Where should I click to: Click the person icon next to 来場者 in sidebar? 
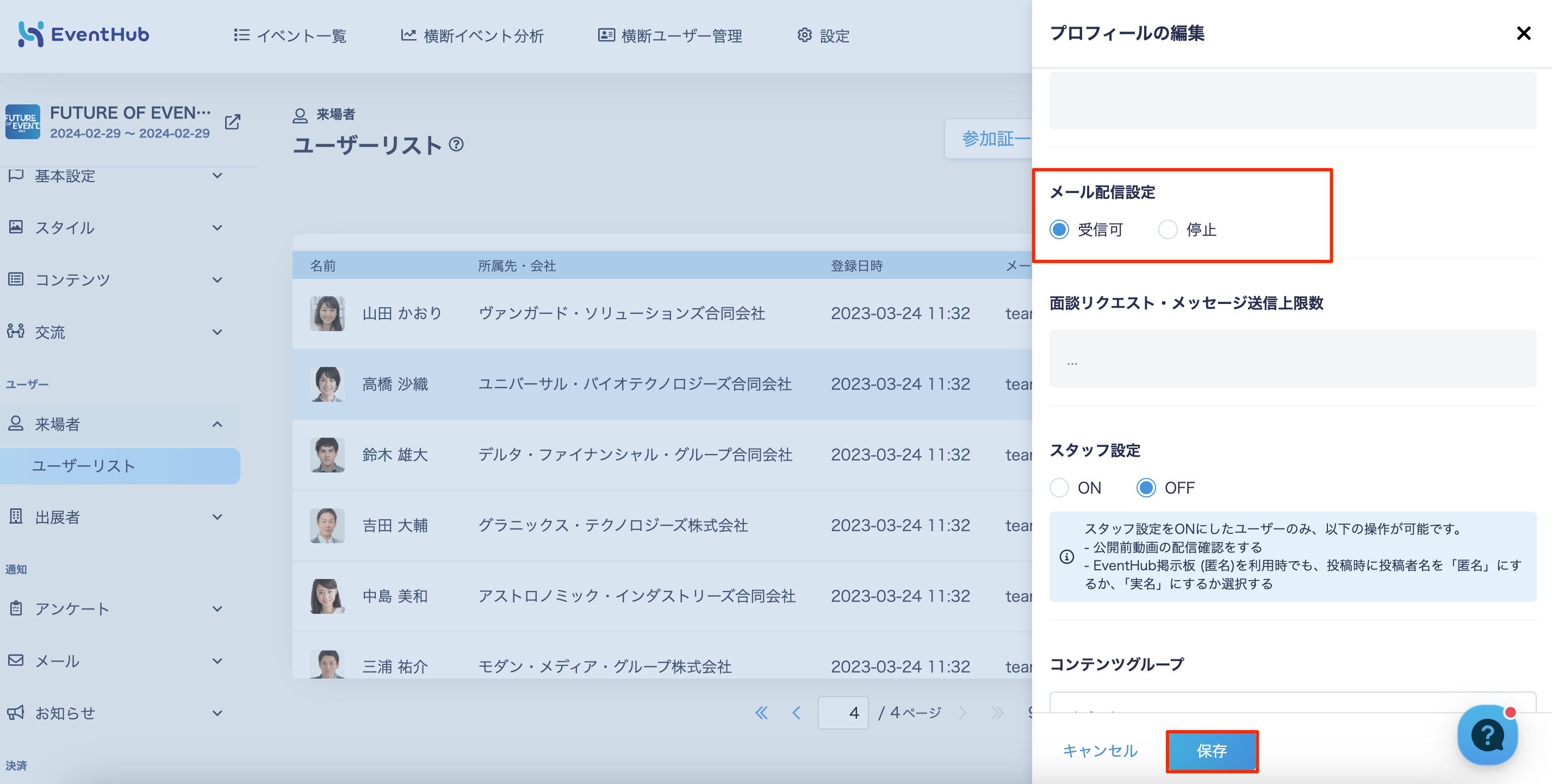coord(16,424)
